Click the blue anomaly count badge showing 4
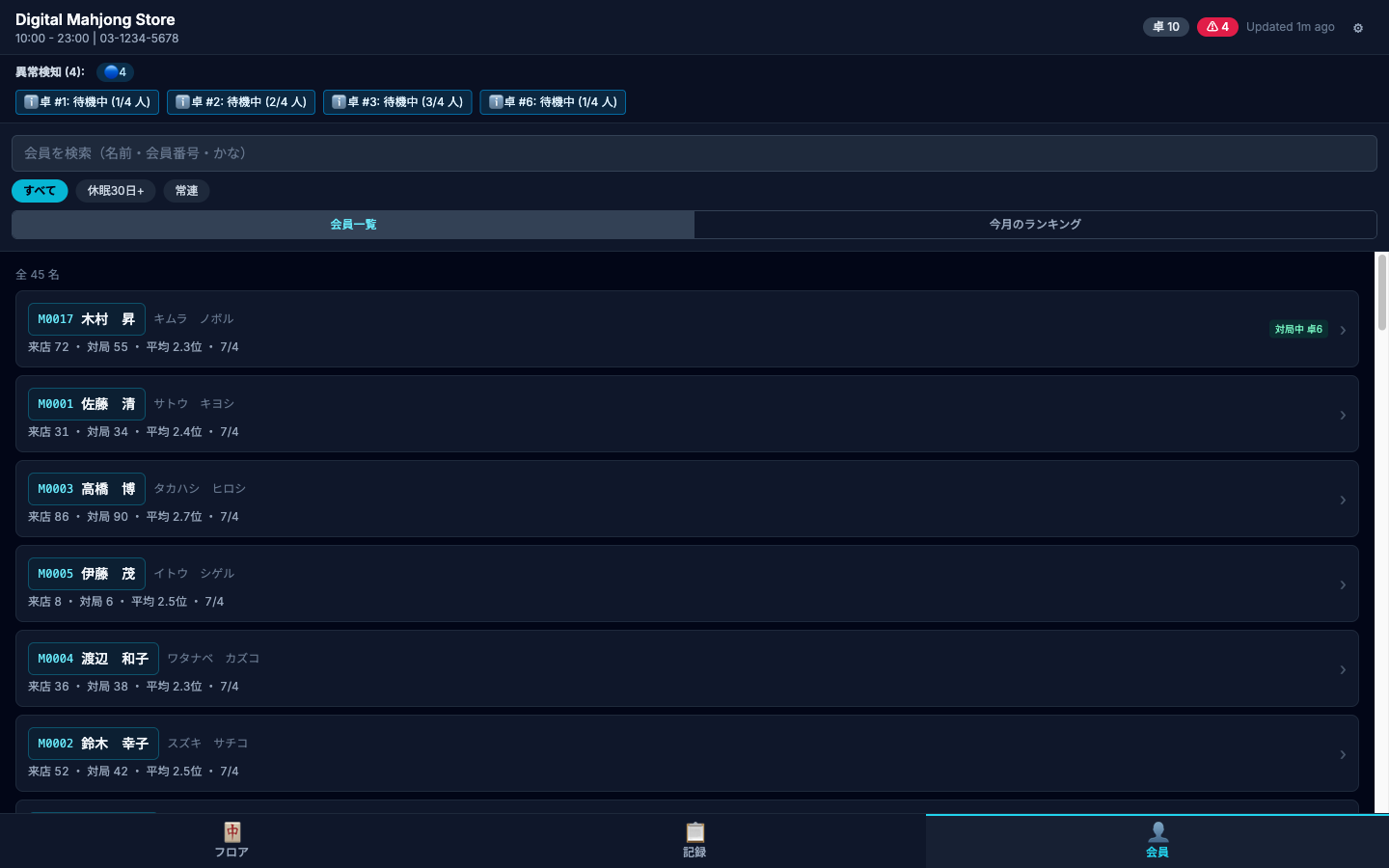Image resolution: width=1389 pixels, height=868 pixels. click(115, 72)
